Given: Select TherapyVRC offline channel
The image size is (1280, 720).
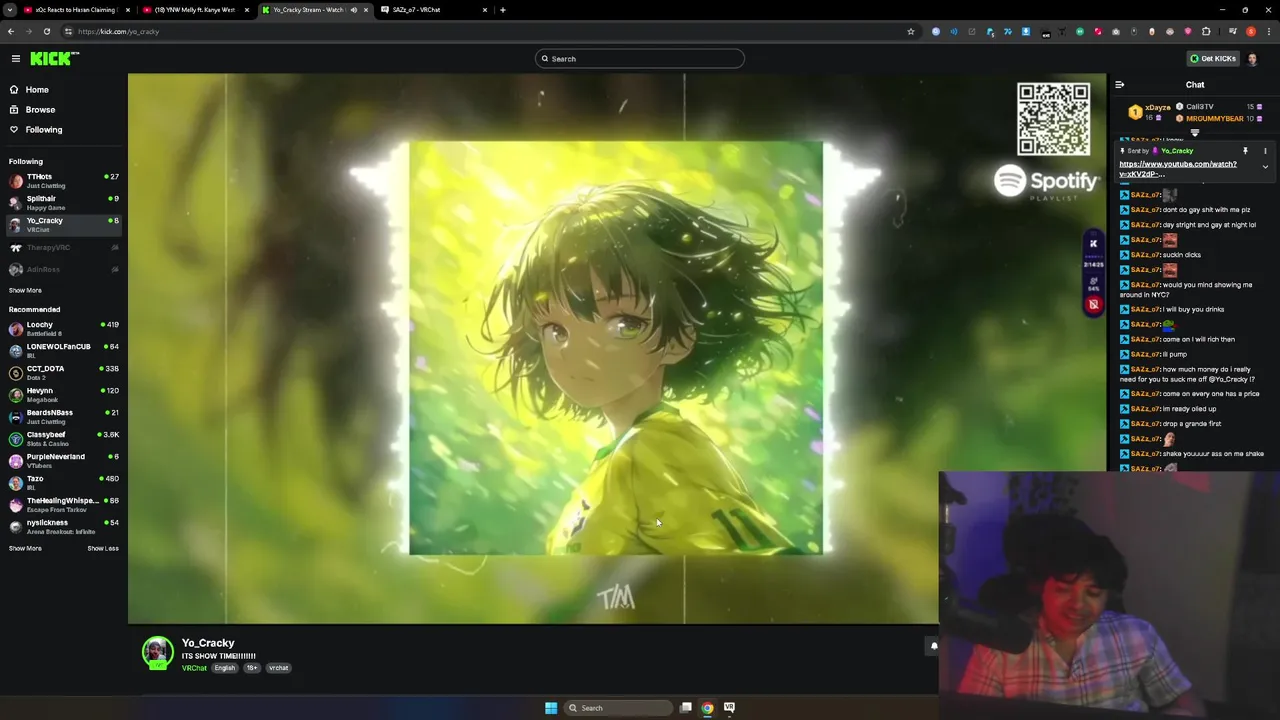Looking at the screenshot, I should pos(63,247).
